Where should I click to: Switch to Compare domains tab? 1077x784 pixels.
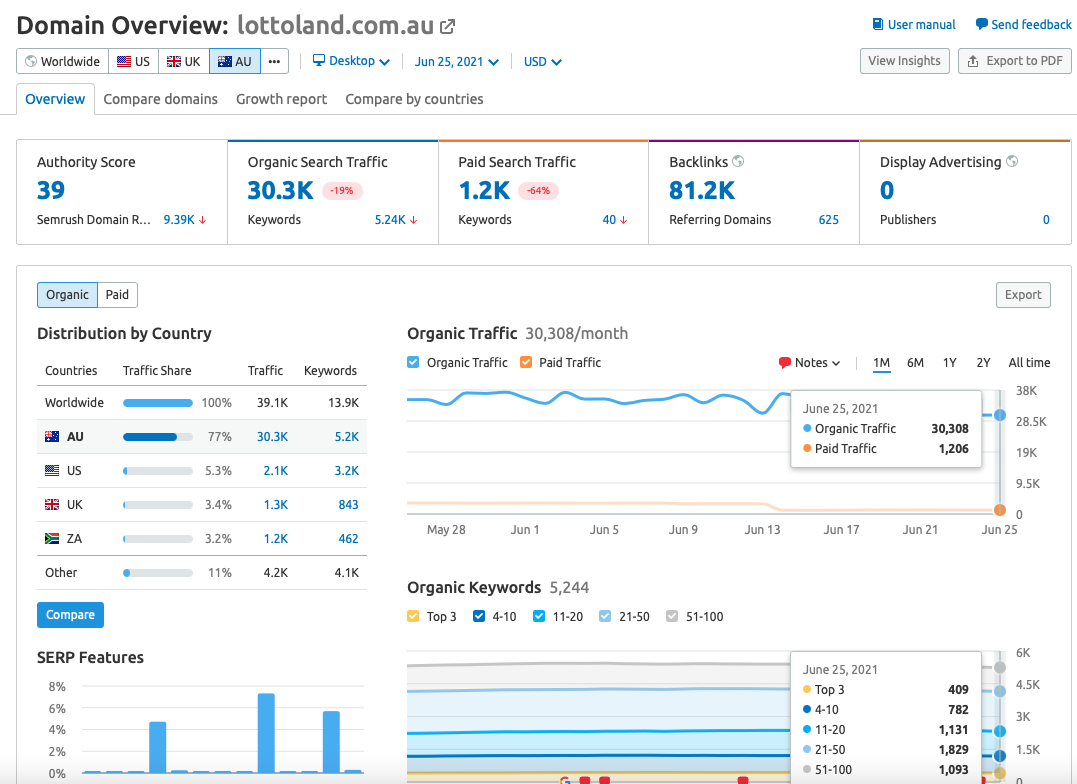point(160,99)
